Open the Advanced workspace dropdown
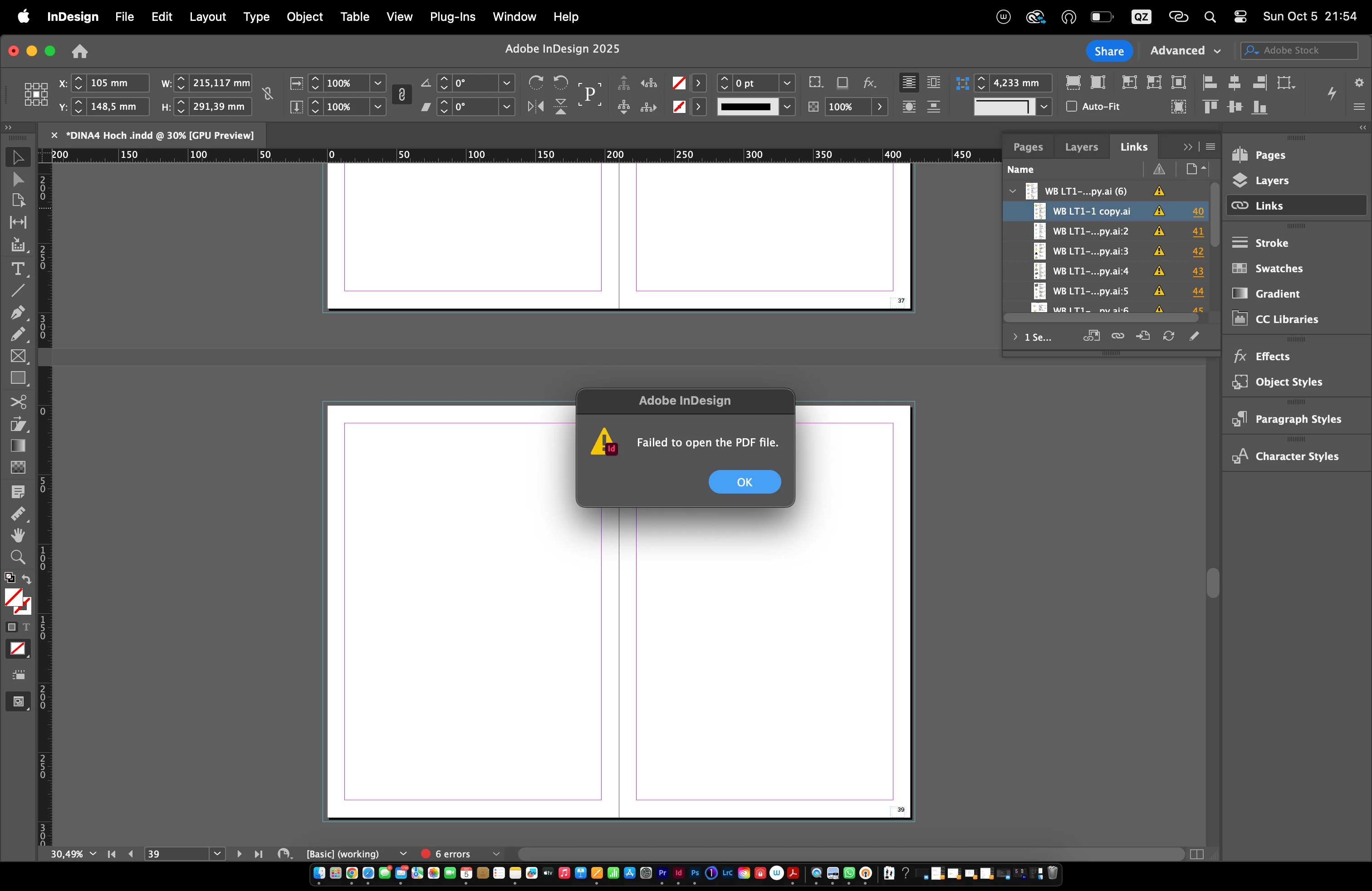The width and height of the screenshot is (1372, 891). 1185,51
